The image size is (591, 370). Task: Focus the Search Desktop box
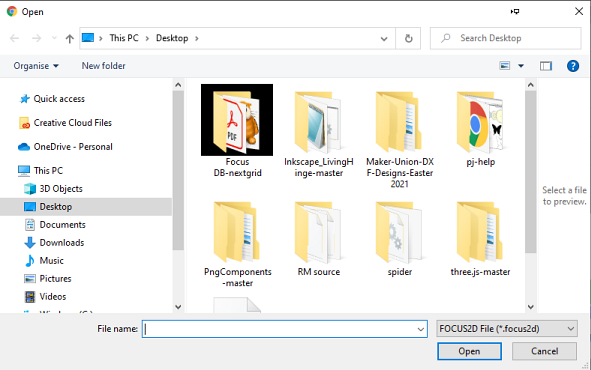pos(505,38)
